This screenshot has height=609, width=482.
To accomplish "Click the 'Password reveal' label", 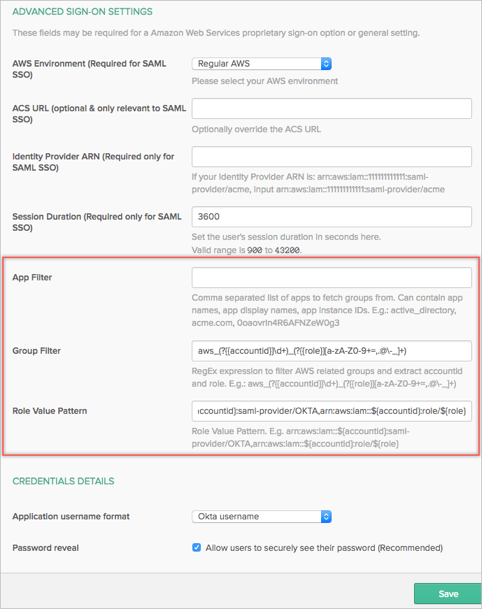I will click(x=45, y=548).
